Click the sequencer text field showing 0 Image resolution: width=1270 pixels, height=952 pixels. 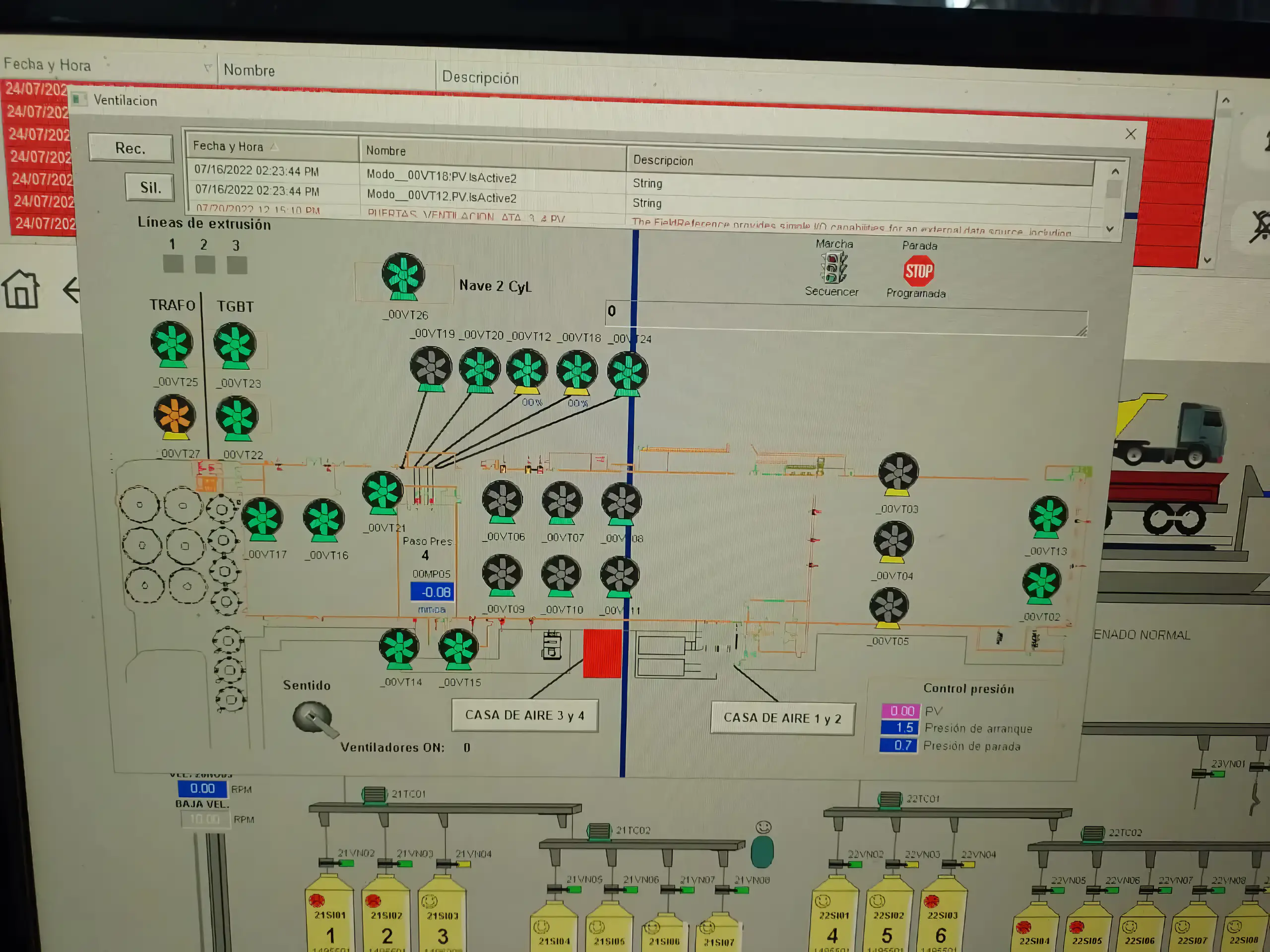pos(846,318)
